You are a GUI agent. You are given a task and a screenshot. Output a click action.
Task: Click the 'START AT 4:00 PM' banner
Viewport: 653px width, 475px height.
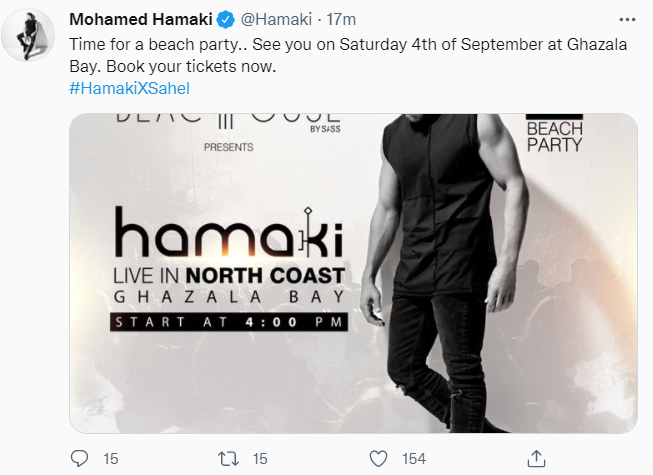click(x=230, y=322)
